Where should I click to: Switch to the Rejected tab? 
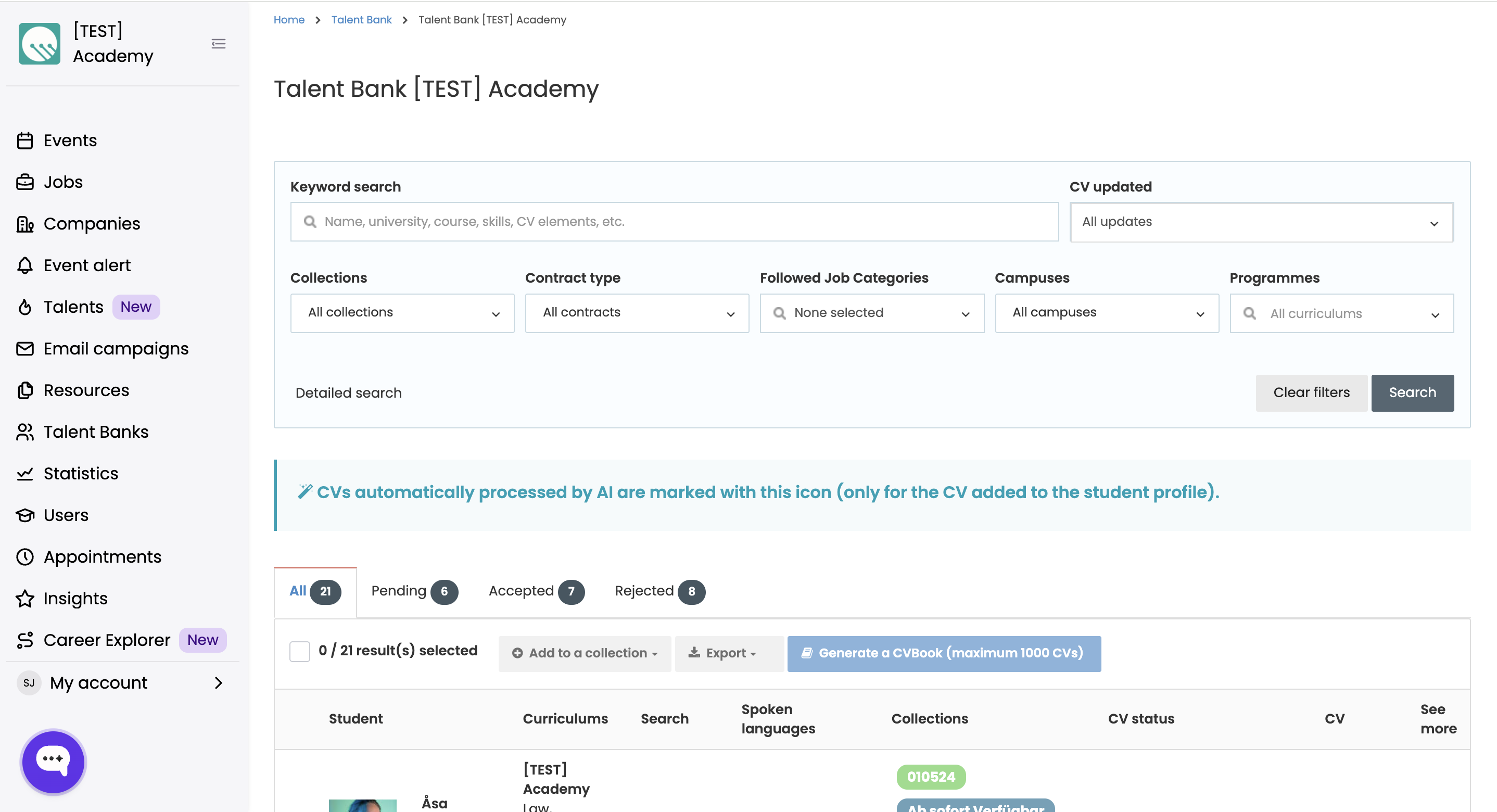[659, 591]
